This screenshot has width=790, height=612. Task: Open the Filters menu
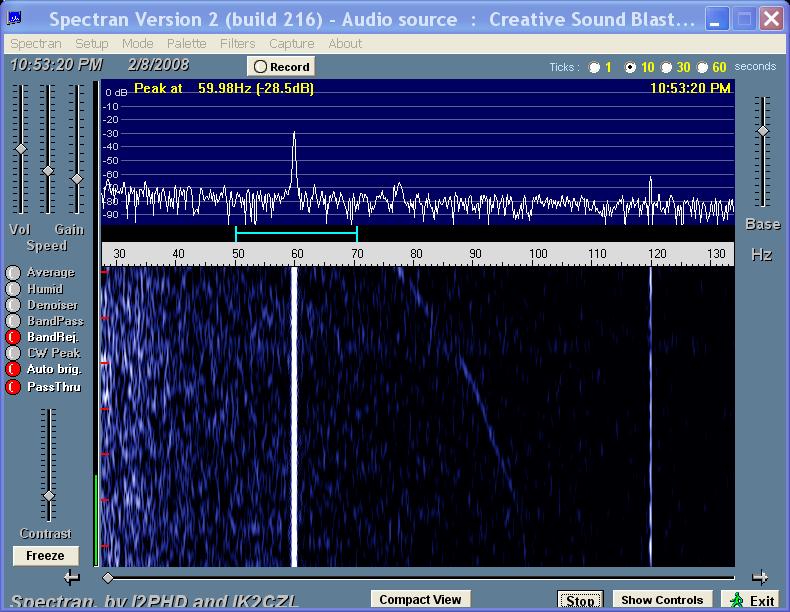(x=237, y=44)
